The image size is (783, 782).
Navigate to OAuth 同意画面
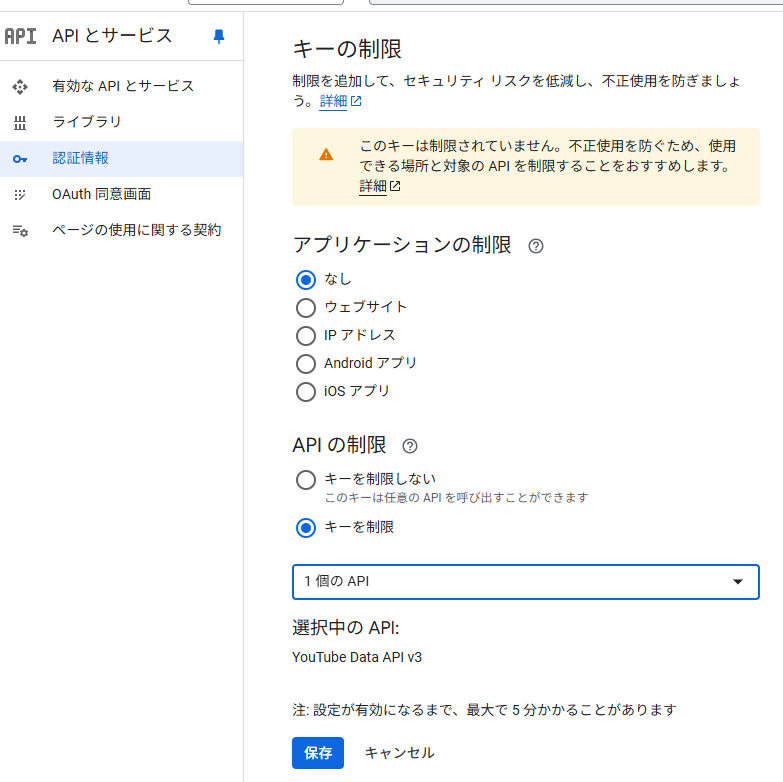tap(121, 194)
